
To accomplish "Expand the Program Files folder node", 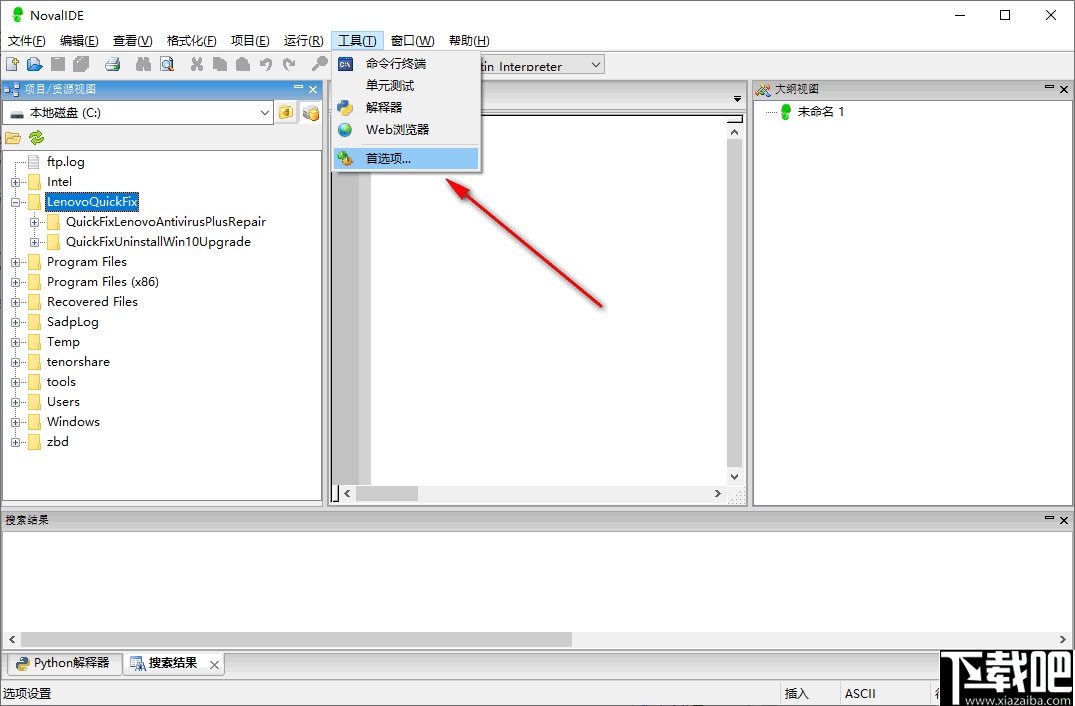I will pos(15,263).
